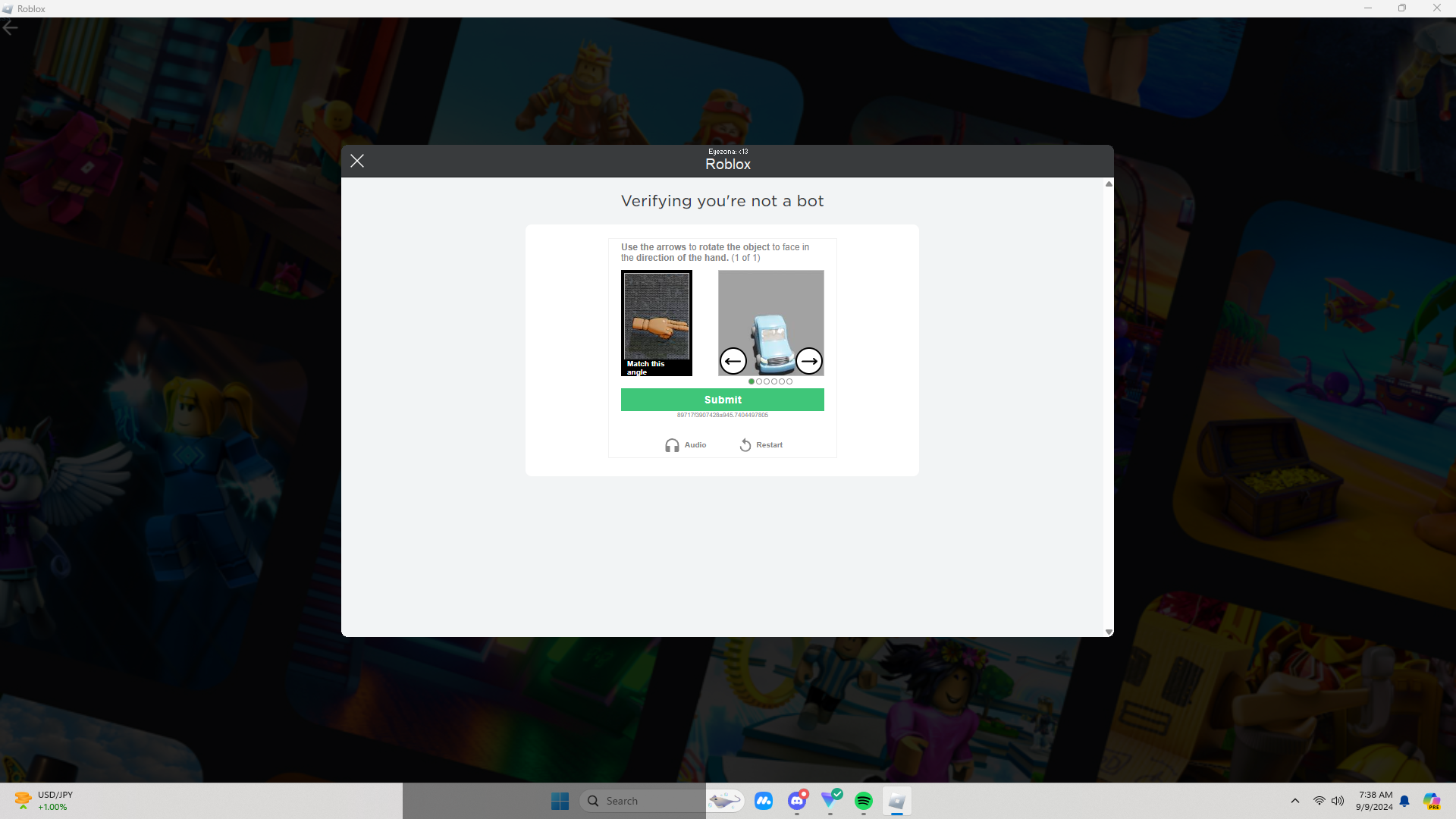This screenshot has height=819, width=1456.
Task: Expand hidden system tray icons chevron
Action: 1295,801
